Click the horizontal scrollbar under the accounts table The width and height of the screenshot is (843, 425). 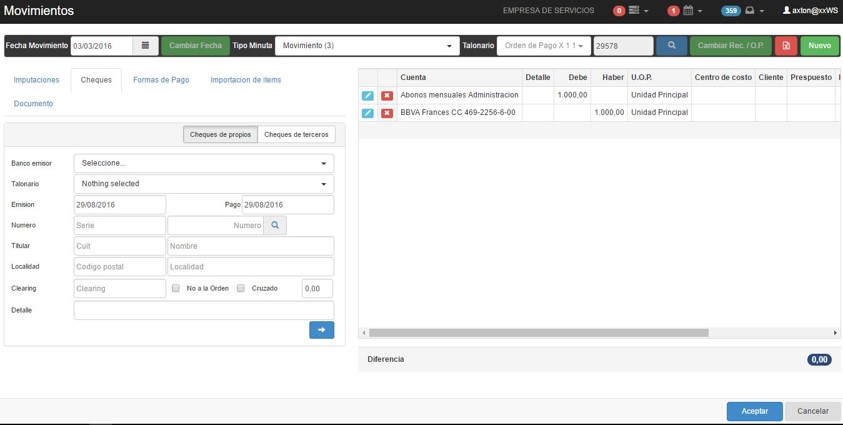tap(540, 333)
